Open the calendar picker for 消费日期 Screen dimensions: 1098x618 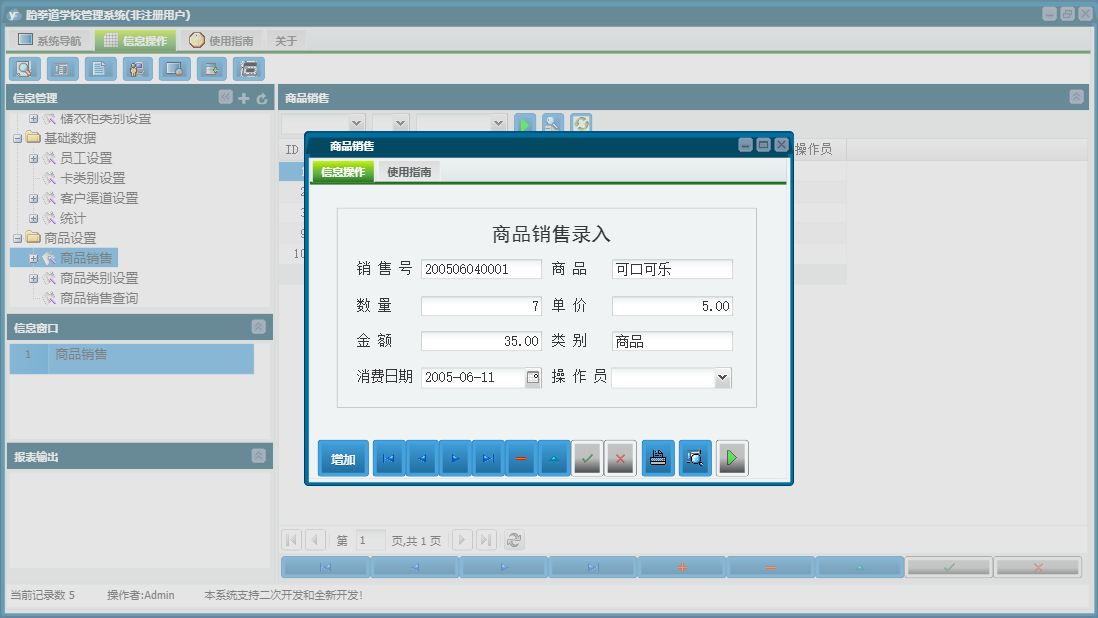click(x=532, y=377)
